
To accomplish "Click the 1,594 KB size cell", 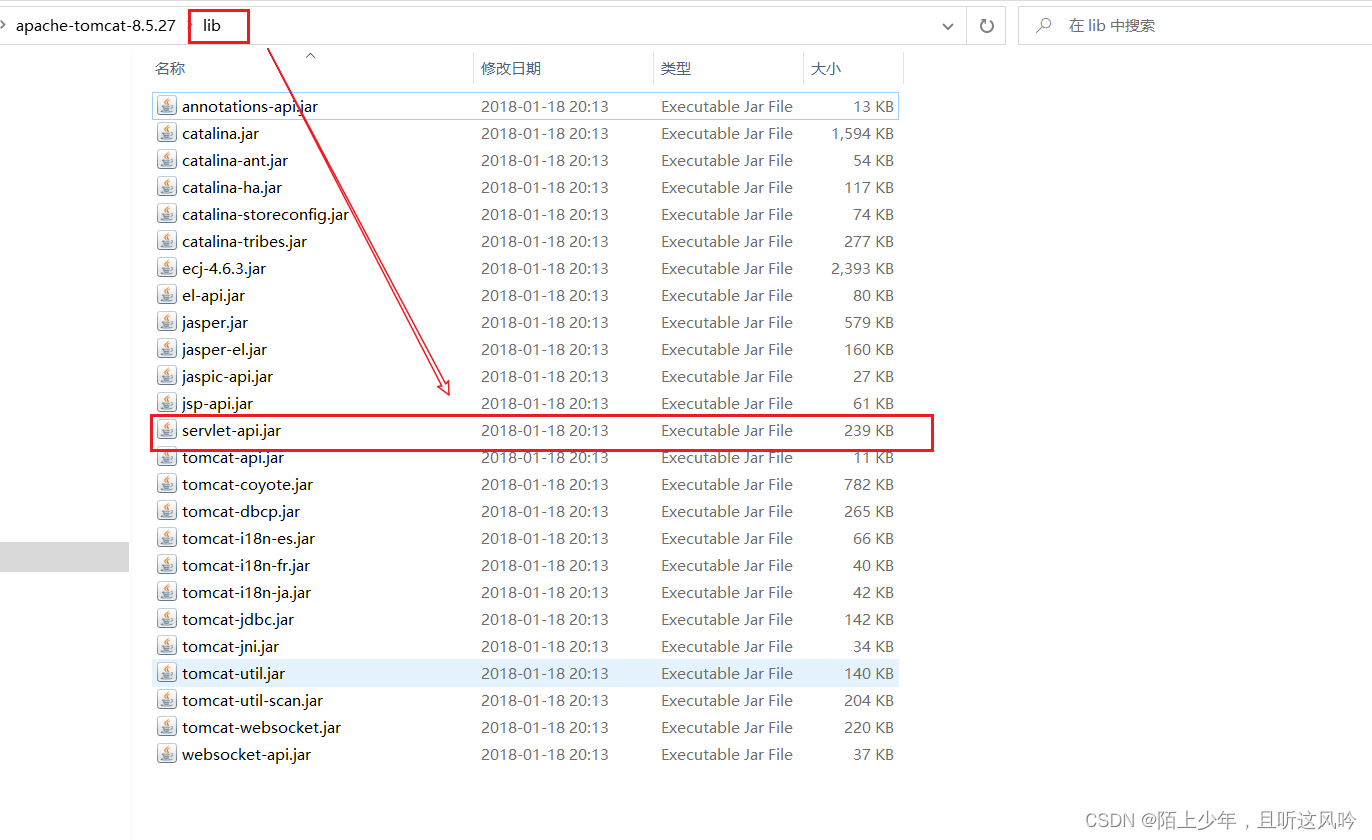I will (862, 133).
